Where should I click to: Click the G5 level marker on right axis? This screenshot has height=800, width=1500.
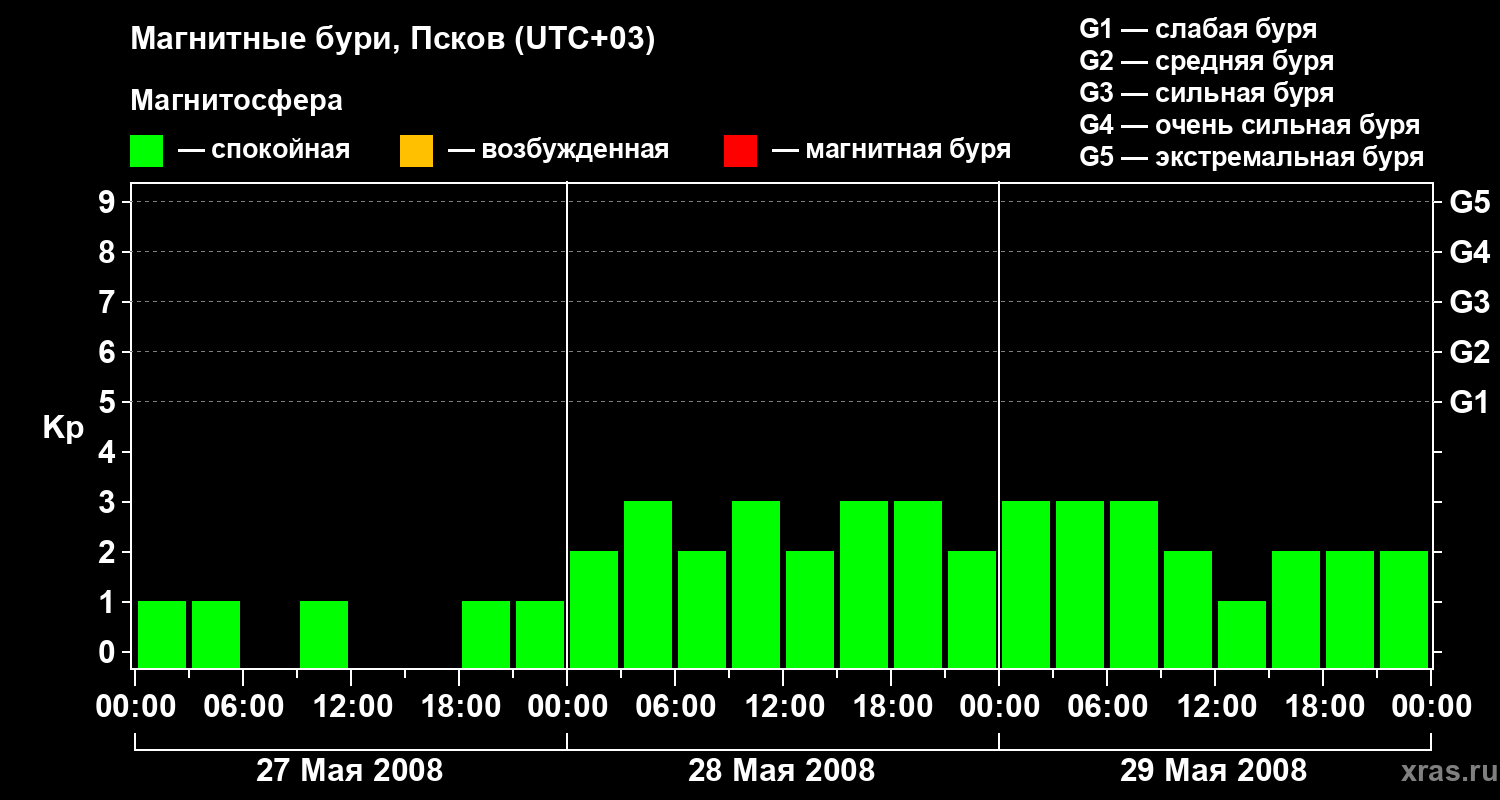point(1470,202)
